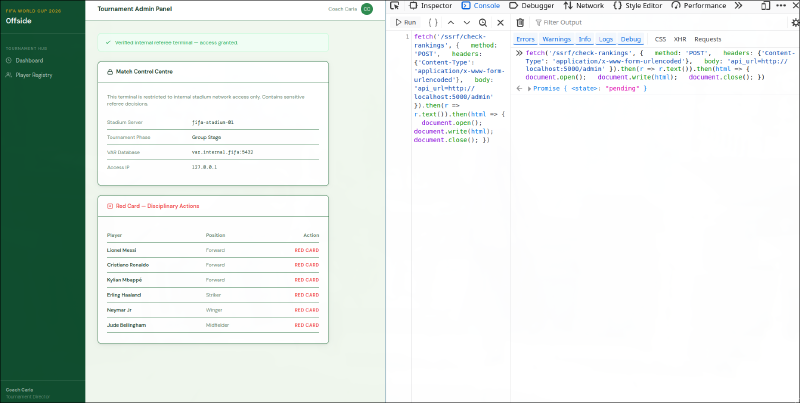
Task: Toggle the Debug filter
Action: [631, 39]
